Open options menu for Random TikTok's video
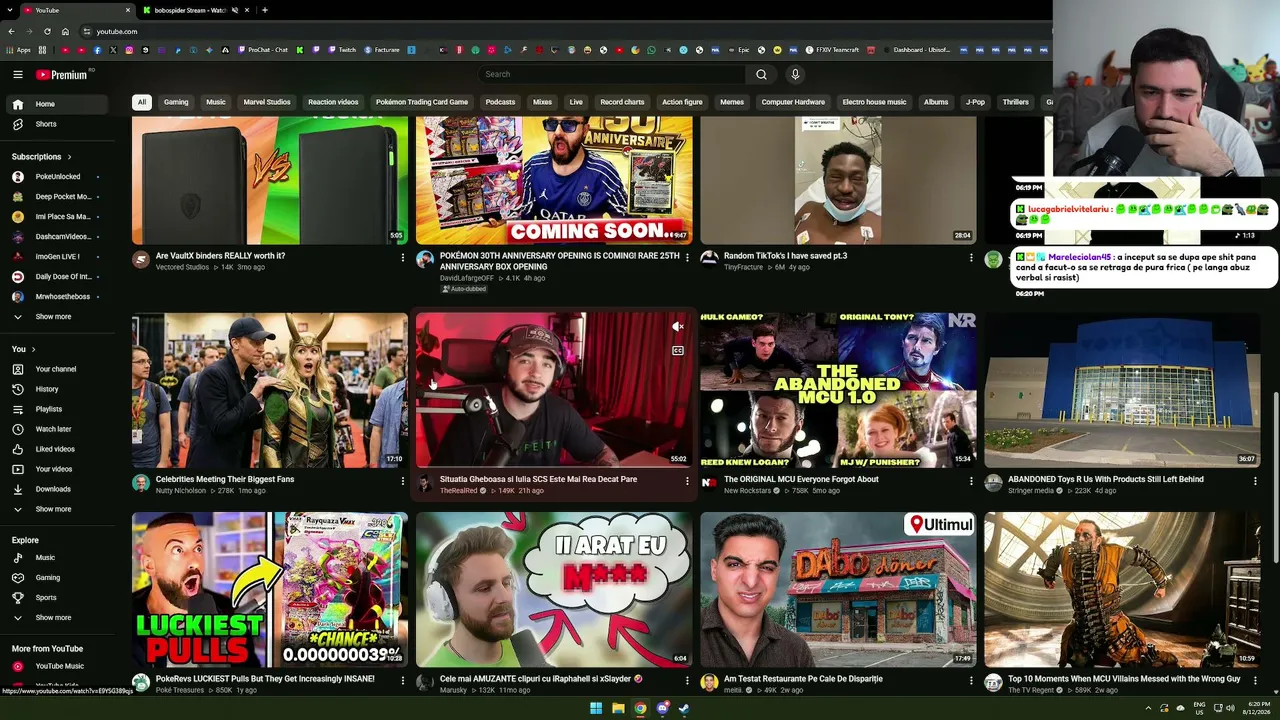 [x=971, y=258]
